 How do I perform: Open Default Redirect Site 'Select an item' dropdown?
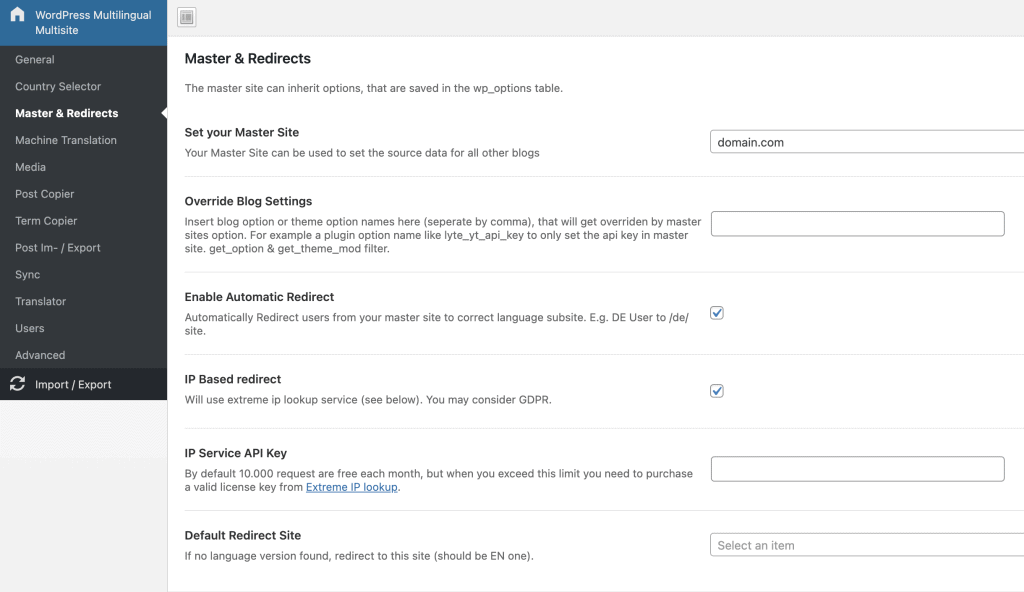(867, 545)
